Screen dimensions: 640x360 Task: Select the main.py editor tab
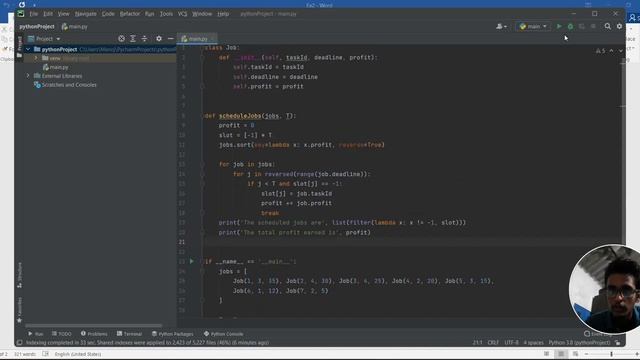pyautogui.click(x=197, y=39)
